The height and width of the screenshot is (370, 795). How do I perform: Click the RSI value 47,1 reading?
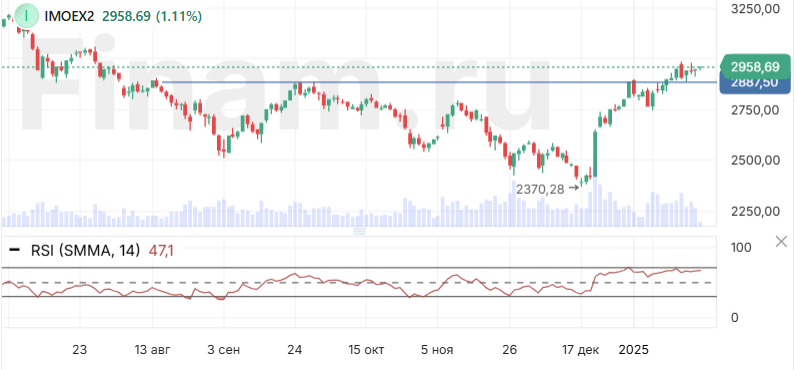[x=160, y=250]
